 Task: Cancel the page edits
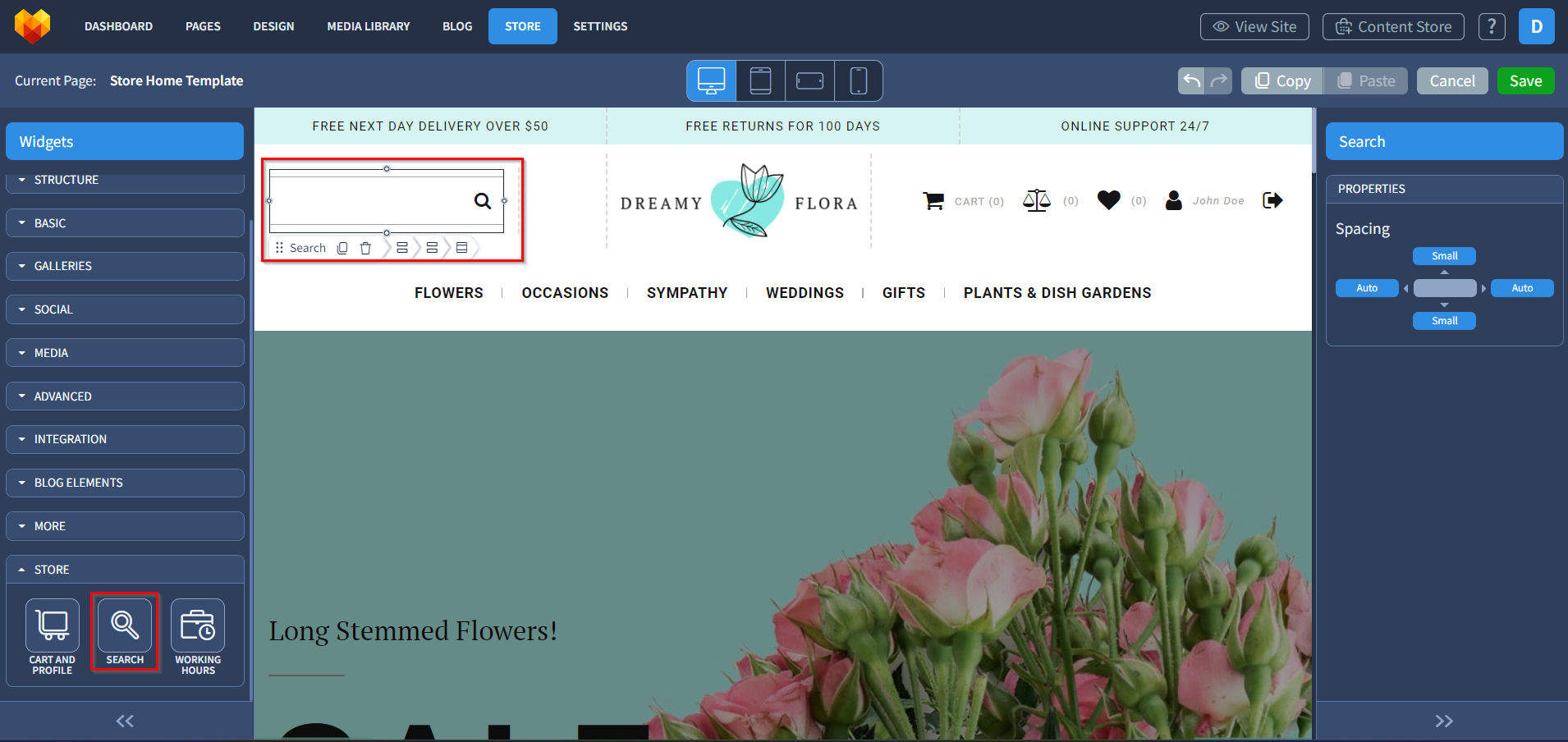pos(1452,80)
